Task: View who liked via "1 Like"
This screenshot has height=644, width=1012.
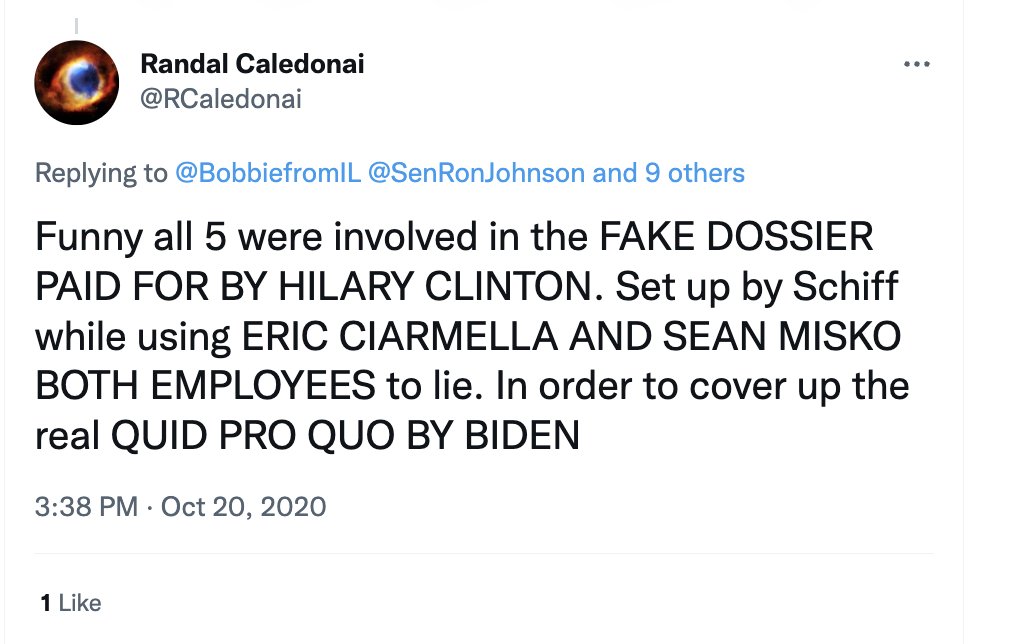Action: point(71,603)
